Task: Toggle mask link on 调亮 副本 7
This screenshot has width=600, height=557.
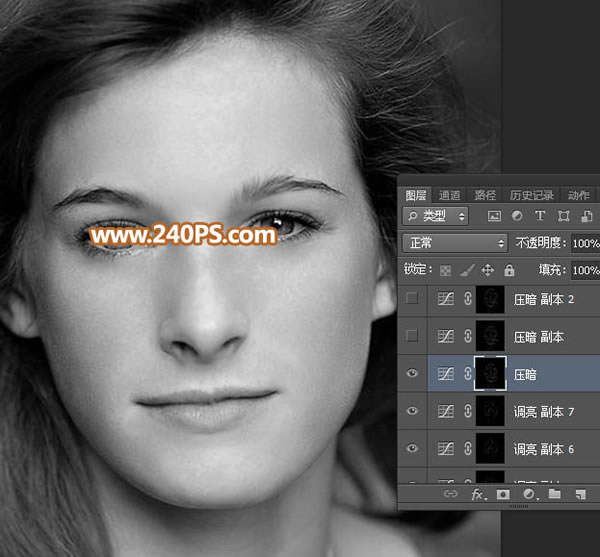Action: pyautogui.click(x=468, y=411)
